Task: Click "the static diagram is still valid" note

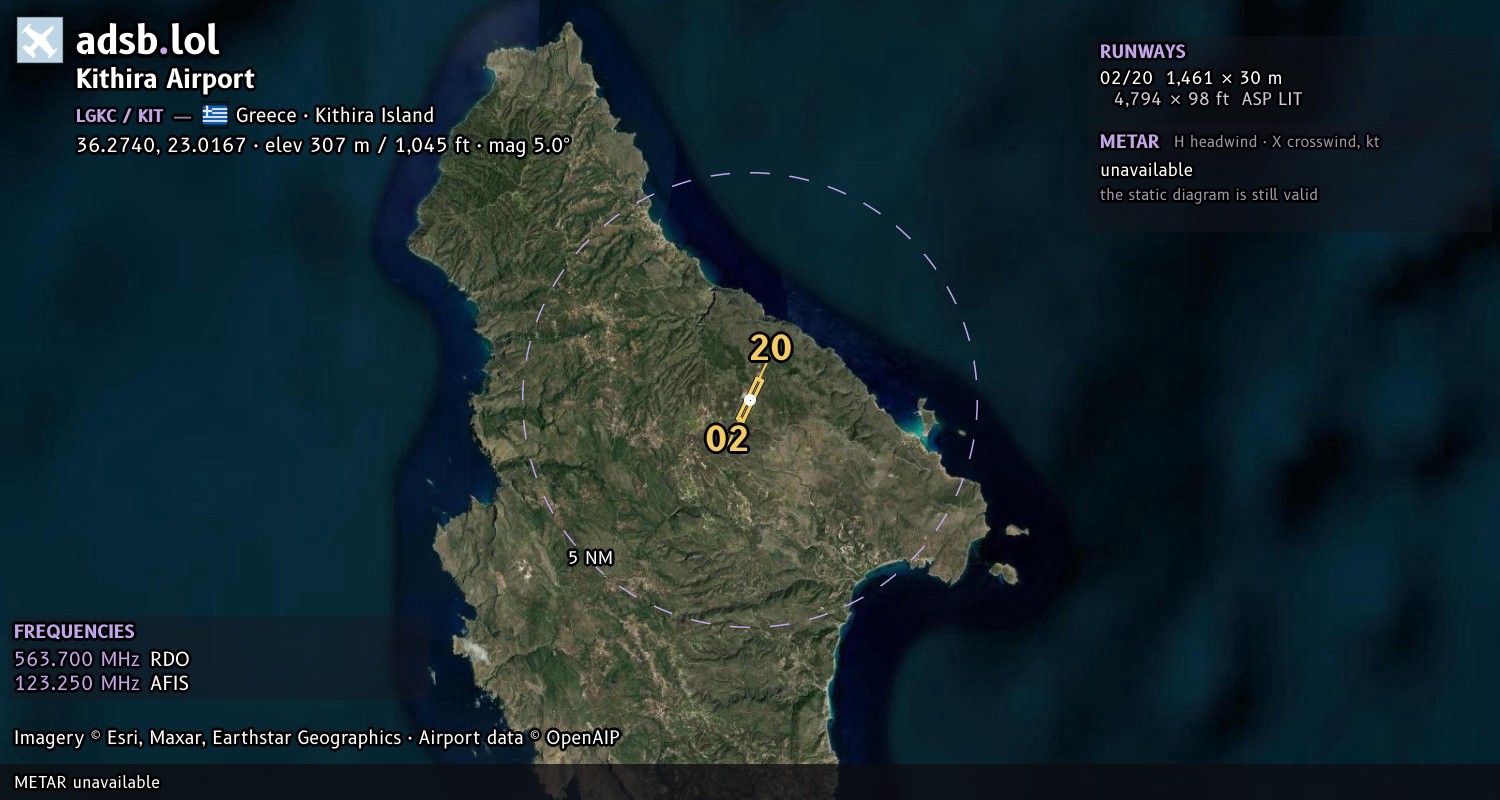Action: pyautogui.click(x=1209, y=194)
